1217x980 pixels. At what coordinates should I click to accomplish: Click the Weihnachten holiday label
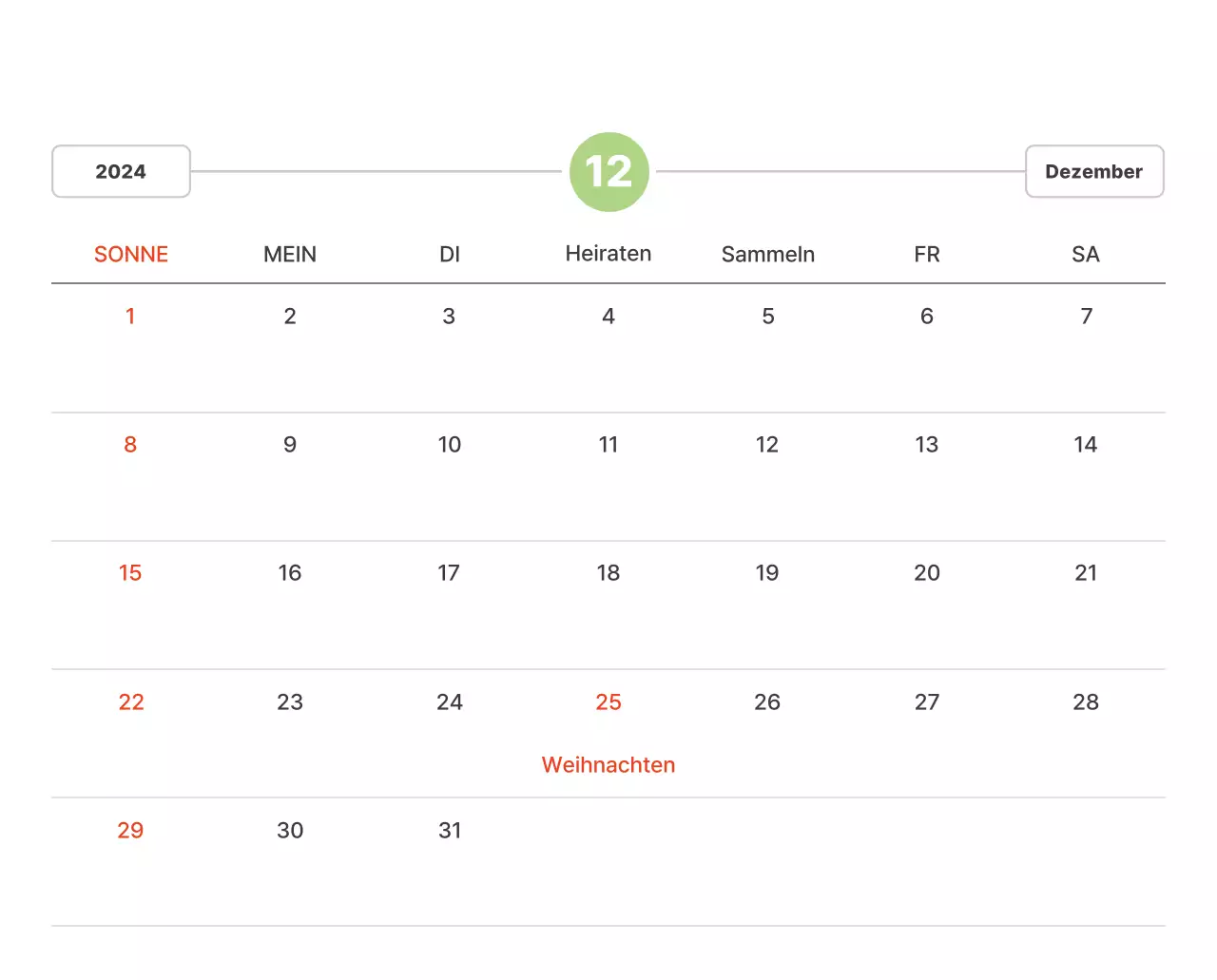(x=608, y=765)
